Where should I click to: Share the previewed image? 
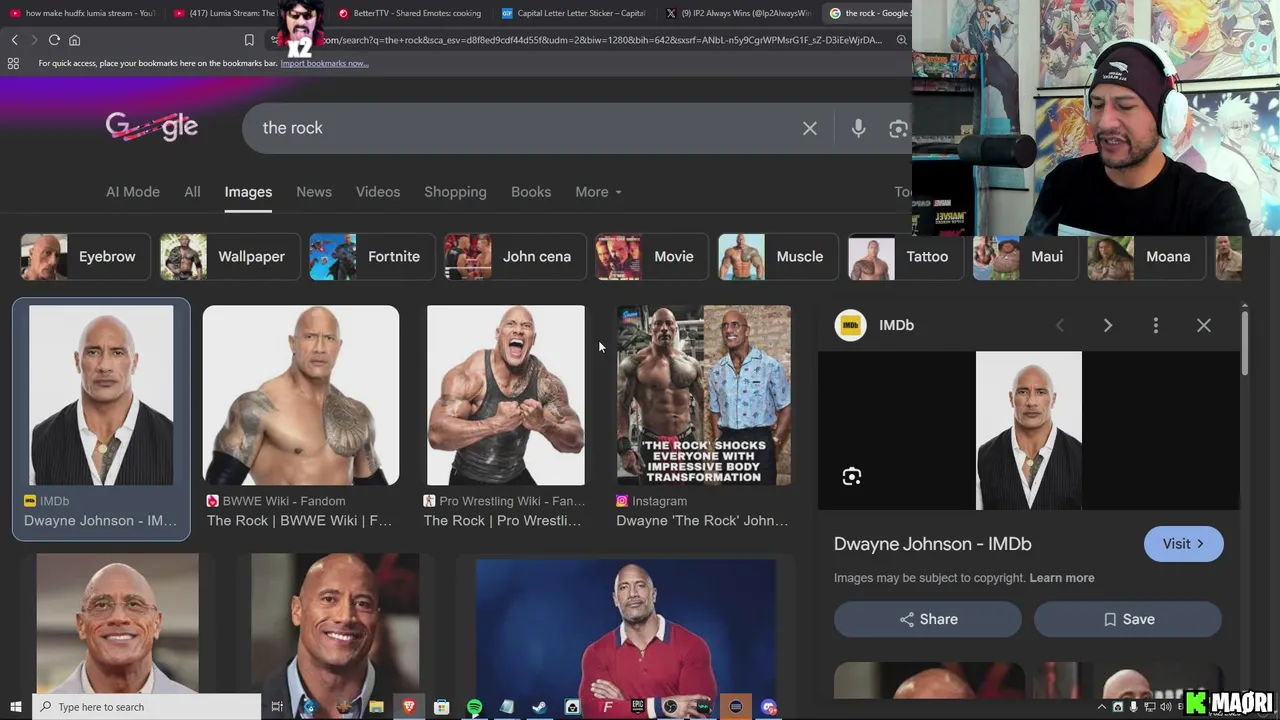point(928,619)
